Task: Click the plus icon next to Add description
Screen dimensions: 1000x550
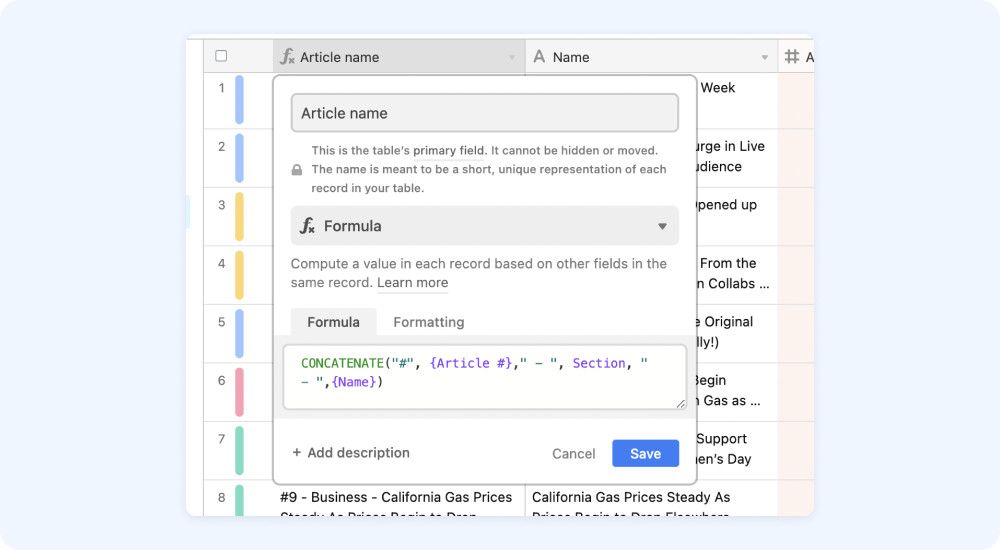Action: (297, 453)
